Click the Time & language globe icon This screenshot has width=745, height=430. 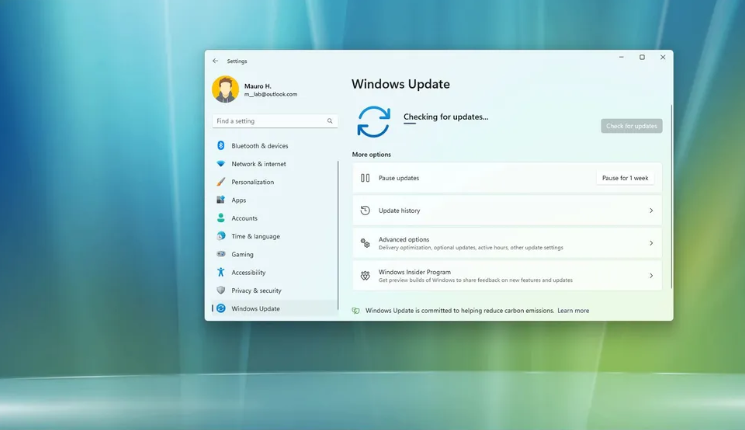click(x=221, y=236)
